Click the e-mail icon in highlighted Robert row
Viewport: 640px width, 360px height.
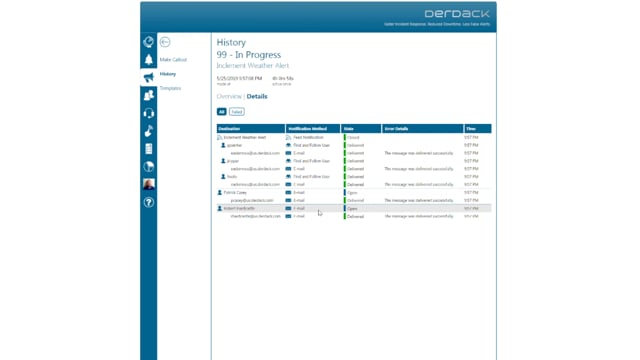pos(288,209)
